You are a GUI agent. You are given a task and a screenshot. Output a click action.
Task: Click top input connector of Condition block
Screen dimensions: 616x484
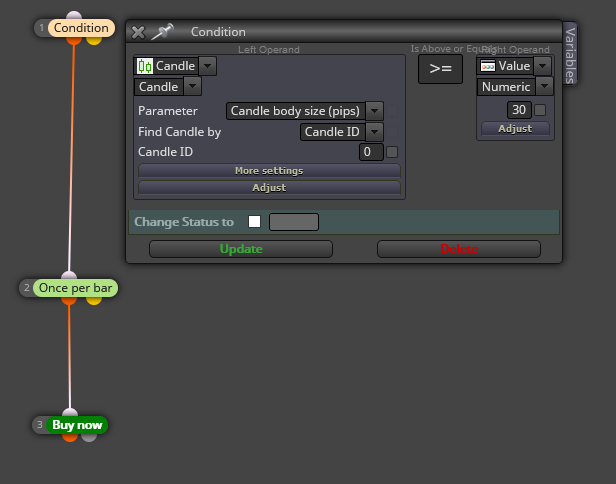click(x=74, y=16)
